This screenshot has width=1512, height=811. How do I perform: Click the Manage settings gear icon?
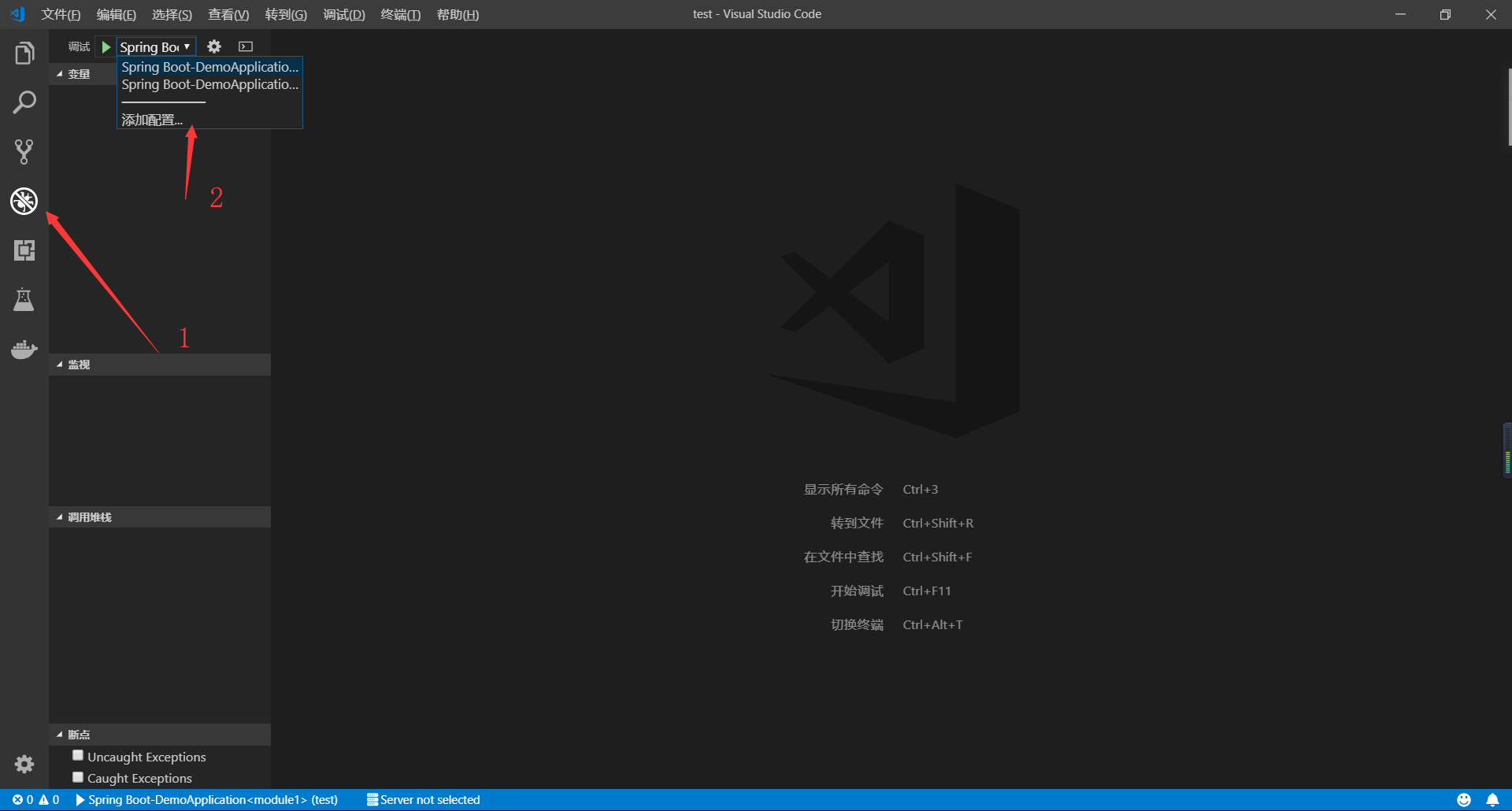click(x=213, y=46)
